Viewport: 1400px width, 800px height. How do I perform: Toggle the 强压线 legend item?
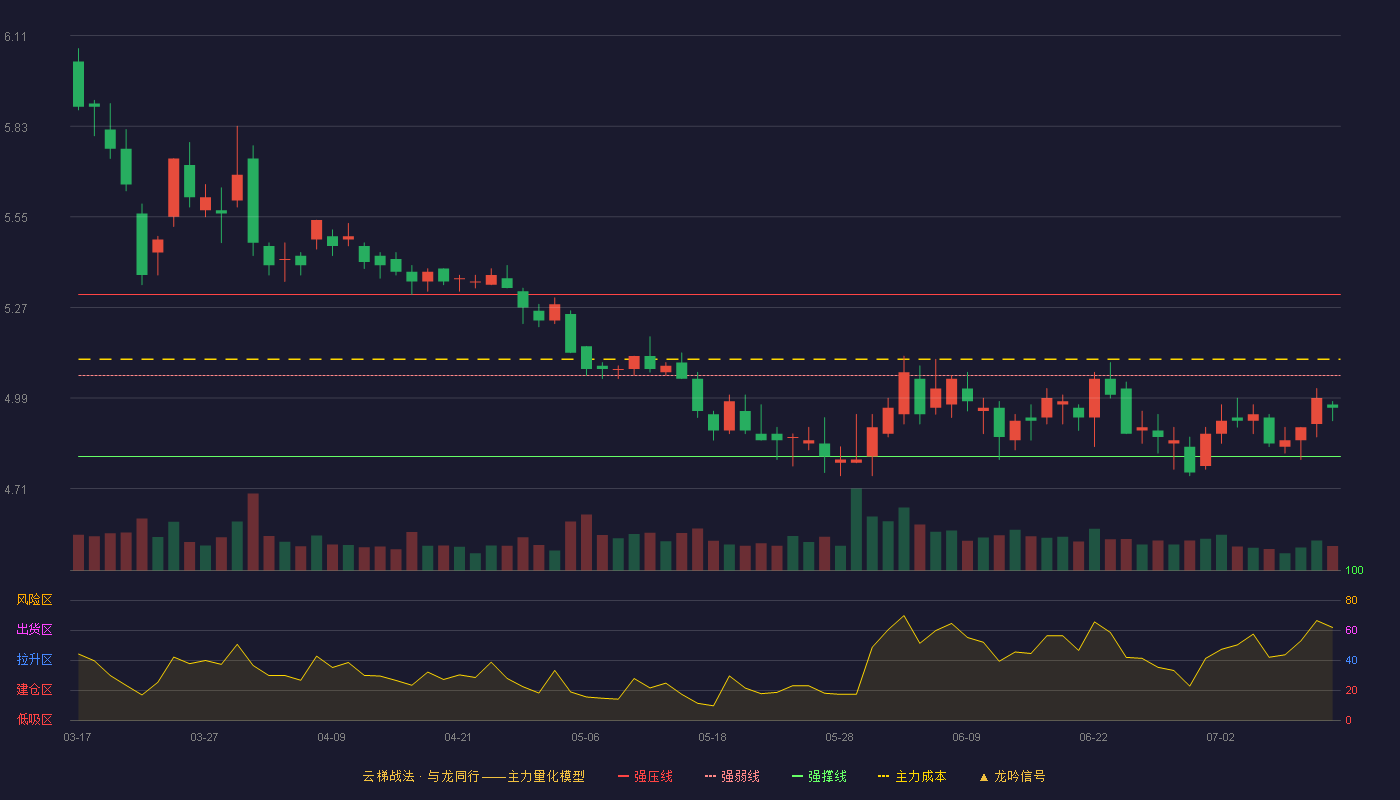(645, 776)
